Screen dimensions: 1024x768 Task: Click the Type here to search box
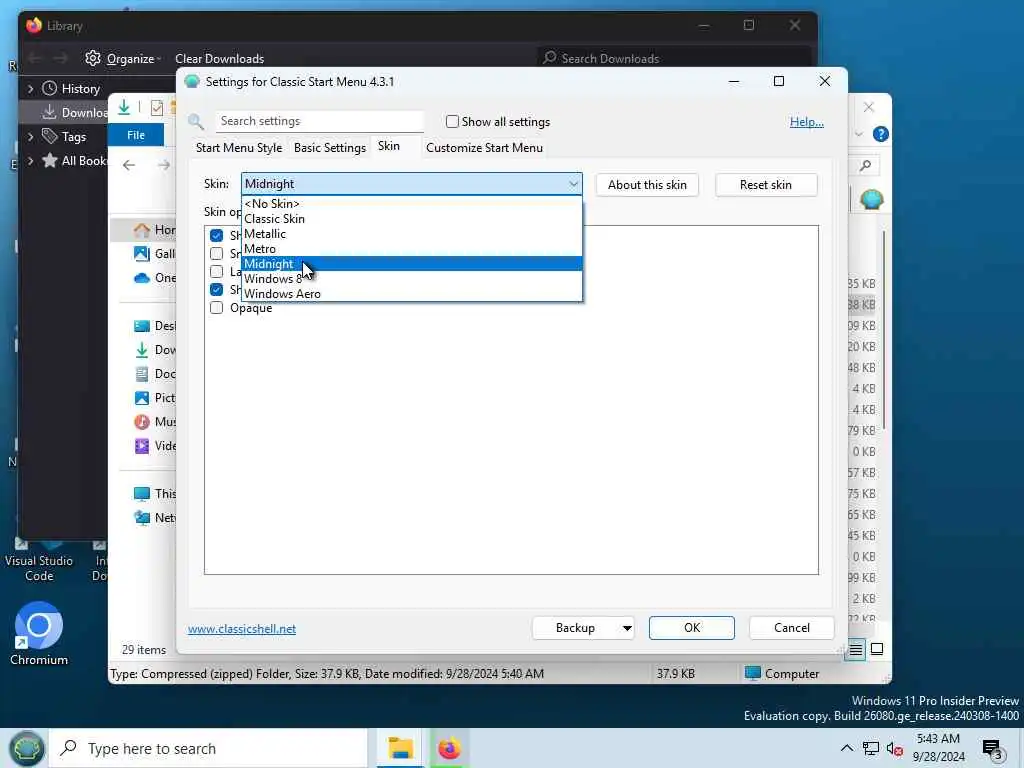(209, 748)
